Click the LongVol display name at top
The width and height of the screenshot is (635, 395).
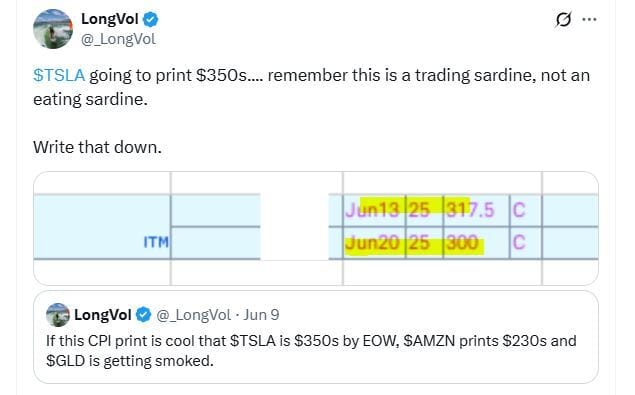110,19
